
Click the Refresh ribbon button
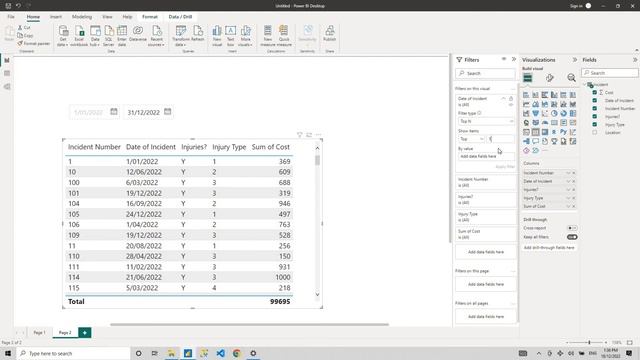198,33
